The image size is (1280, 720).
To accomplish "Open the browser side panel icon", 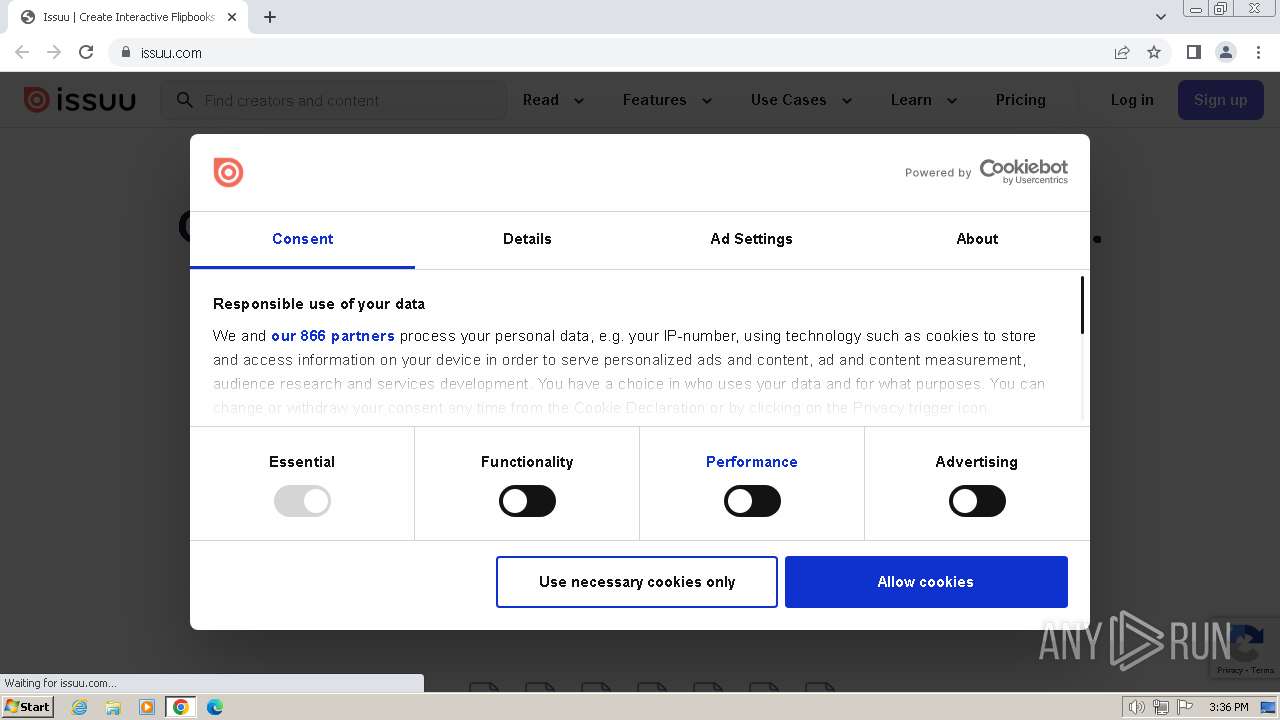I will point(1193,52).
